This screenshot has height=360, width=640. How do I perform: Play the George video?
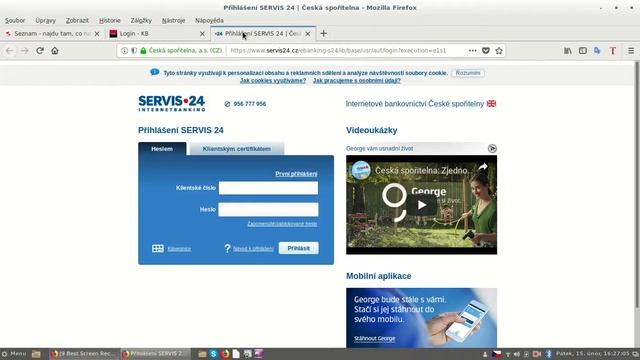coord(422,205)
